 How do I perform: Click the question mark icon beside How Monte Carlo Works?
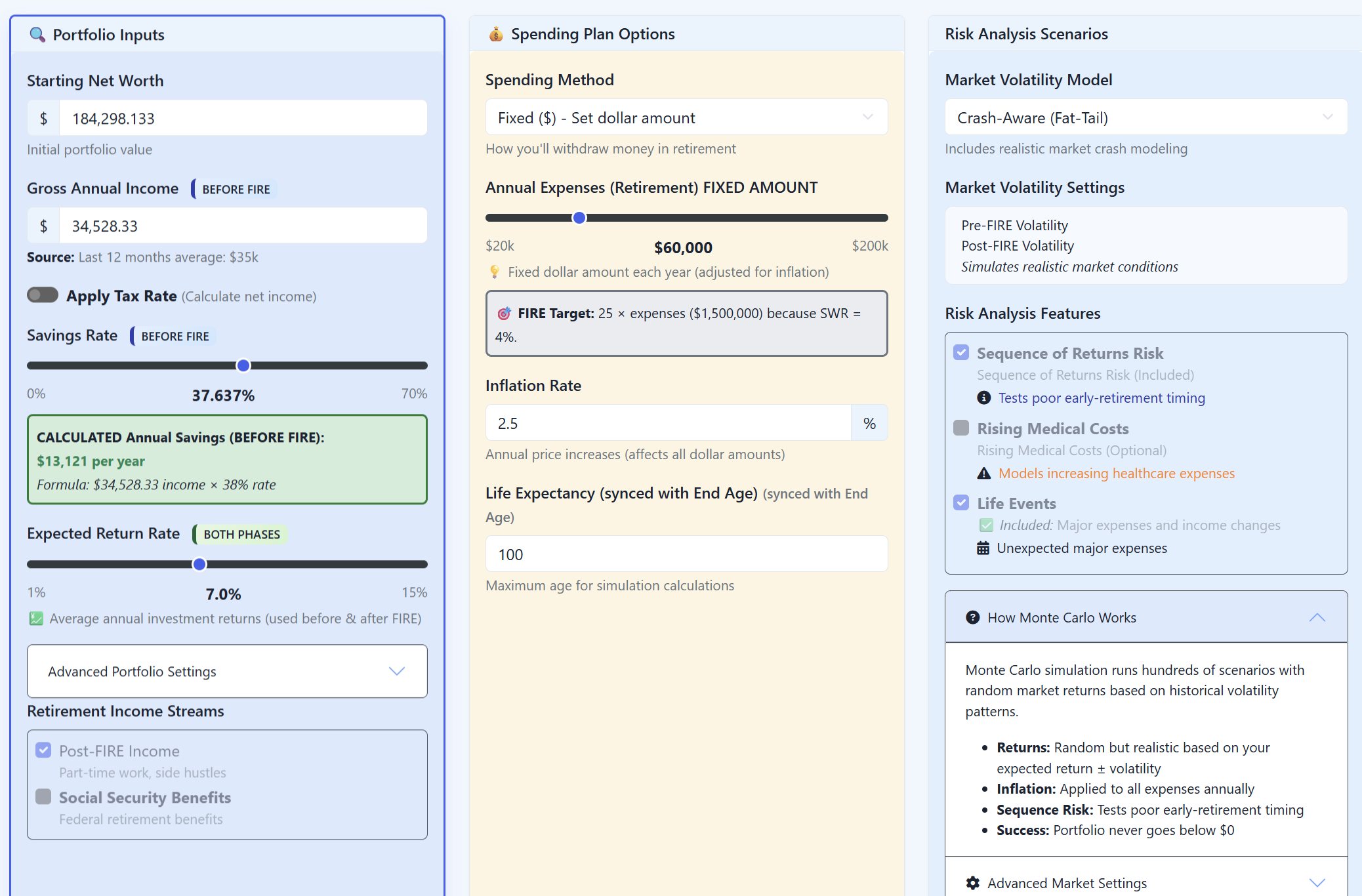coord(972,617)
